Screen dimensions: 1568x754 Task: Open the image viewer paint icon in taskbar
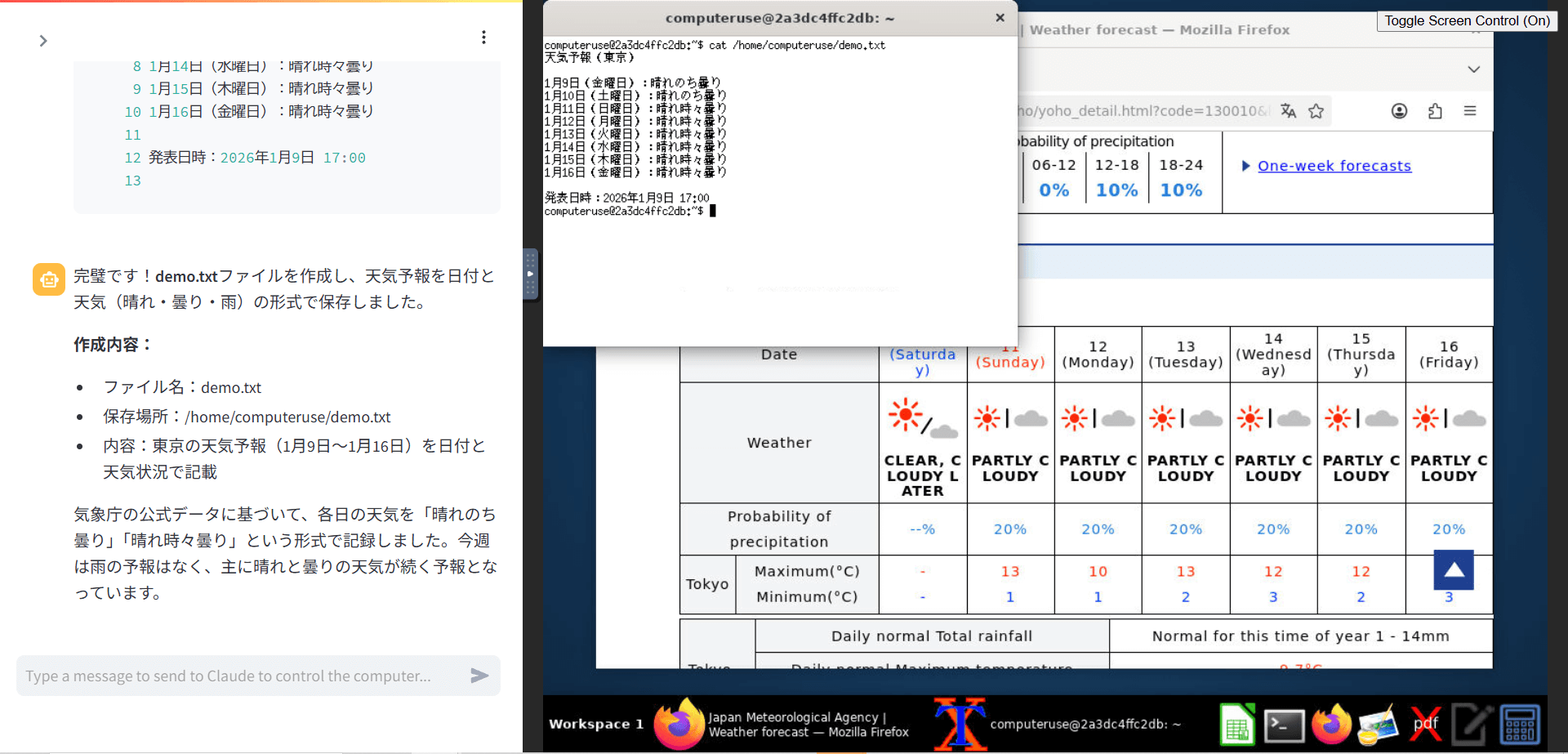click(1379, 724)
